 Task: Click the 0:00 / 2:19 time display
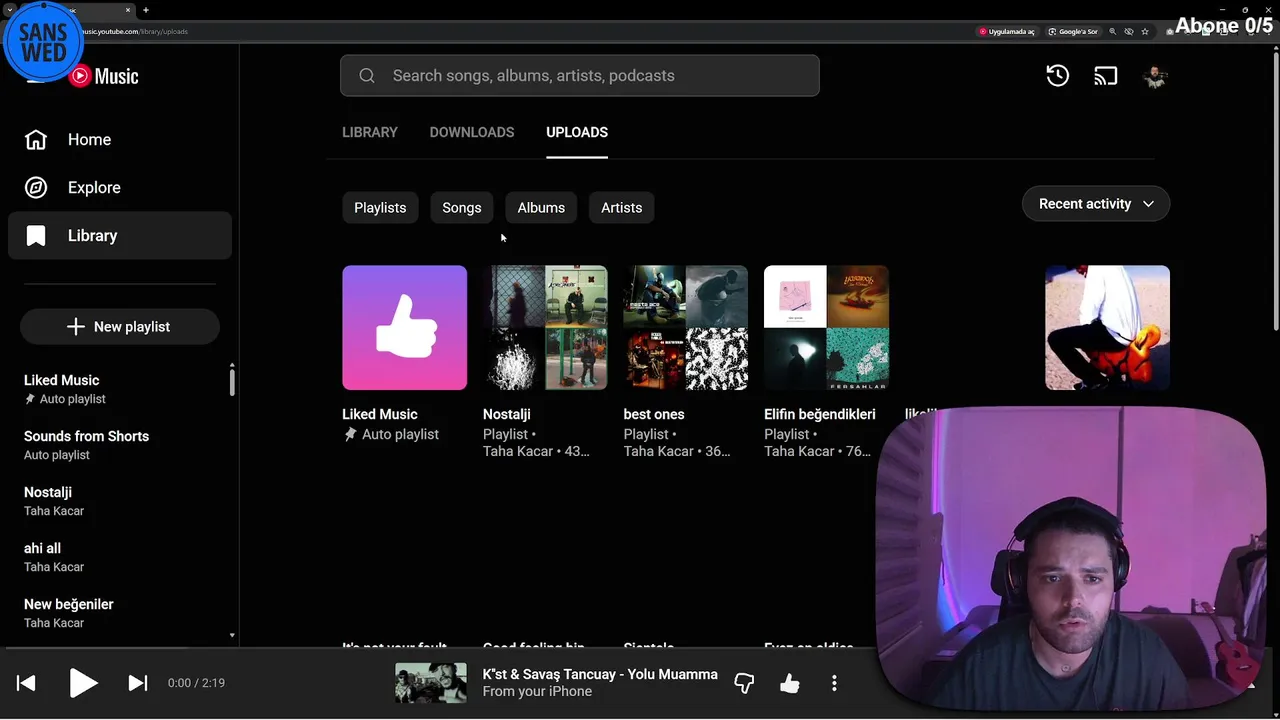(x=196, y=683)
